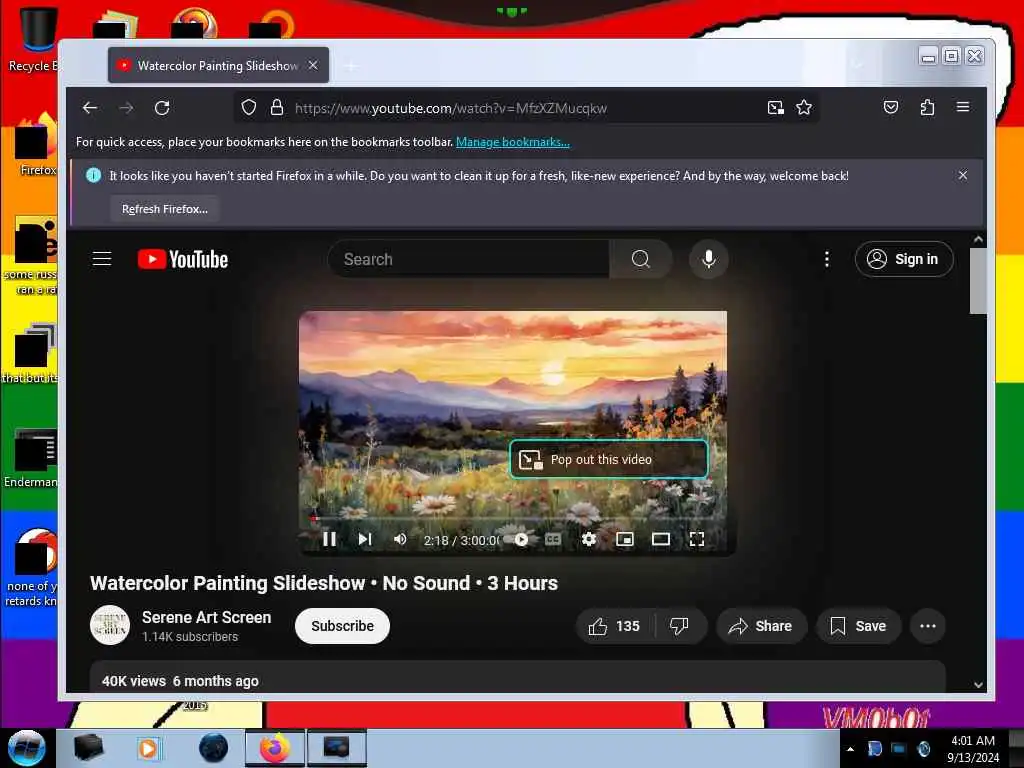The width and height of the screenshot is (1024, 768).
Task: Select Watercolor Painting Slideshow tab
Action: pyautogui.click(x=218, y=65)
